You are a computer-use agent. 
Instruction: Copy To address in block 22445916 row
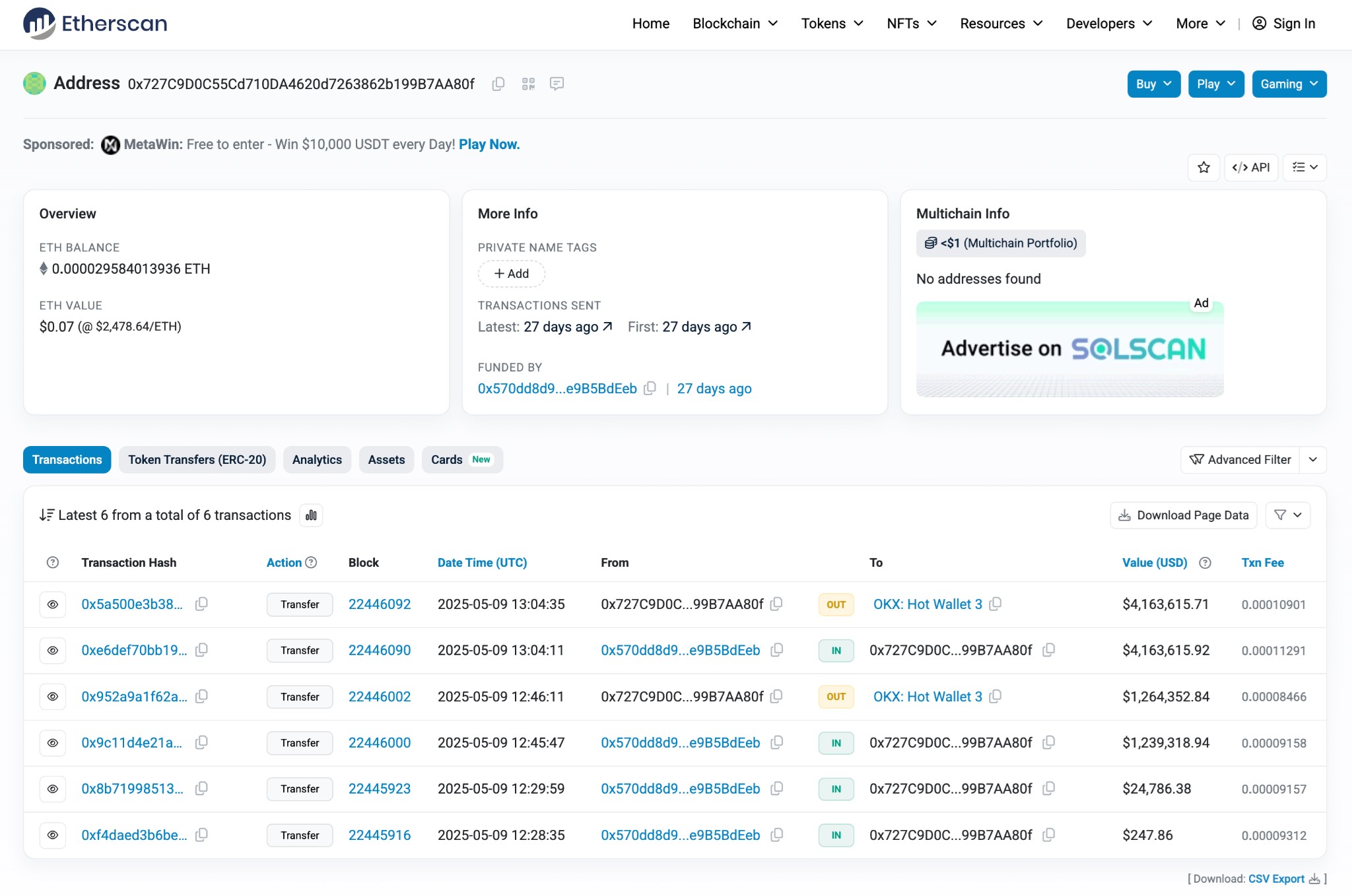1048,835
